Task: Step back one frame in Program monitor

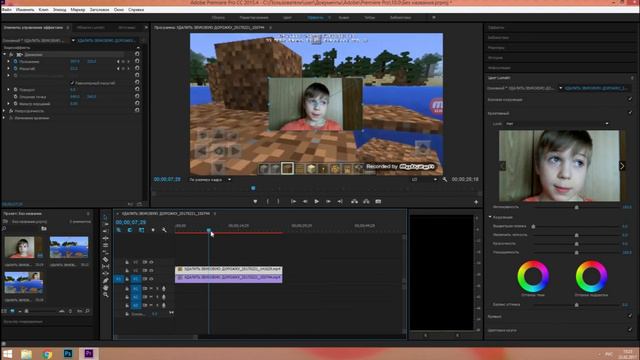Action: pos(305,202)
